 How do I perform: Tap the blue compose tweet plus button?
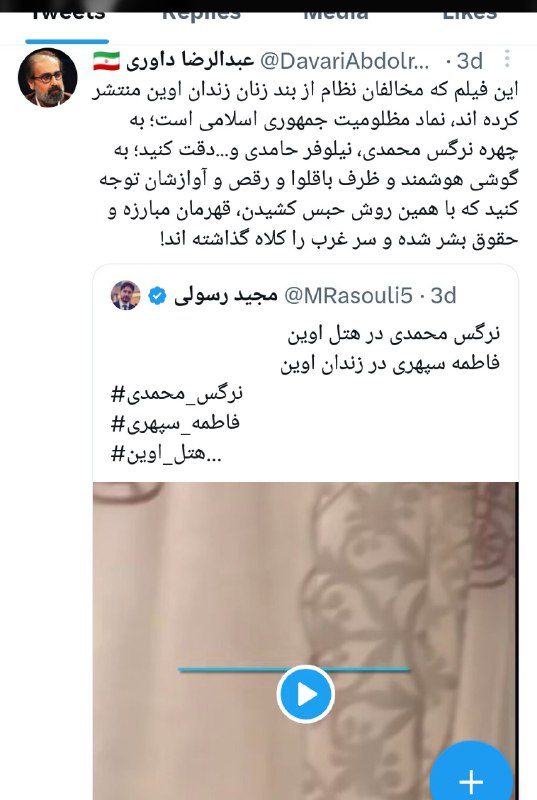pos(471,776)
